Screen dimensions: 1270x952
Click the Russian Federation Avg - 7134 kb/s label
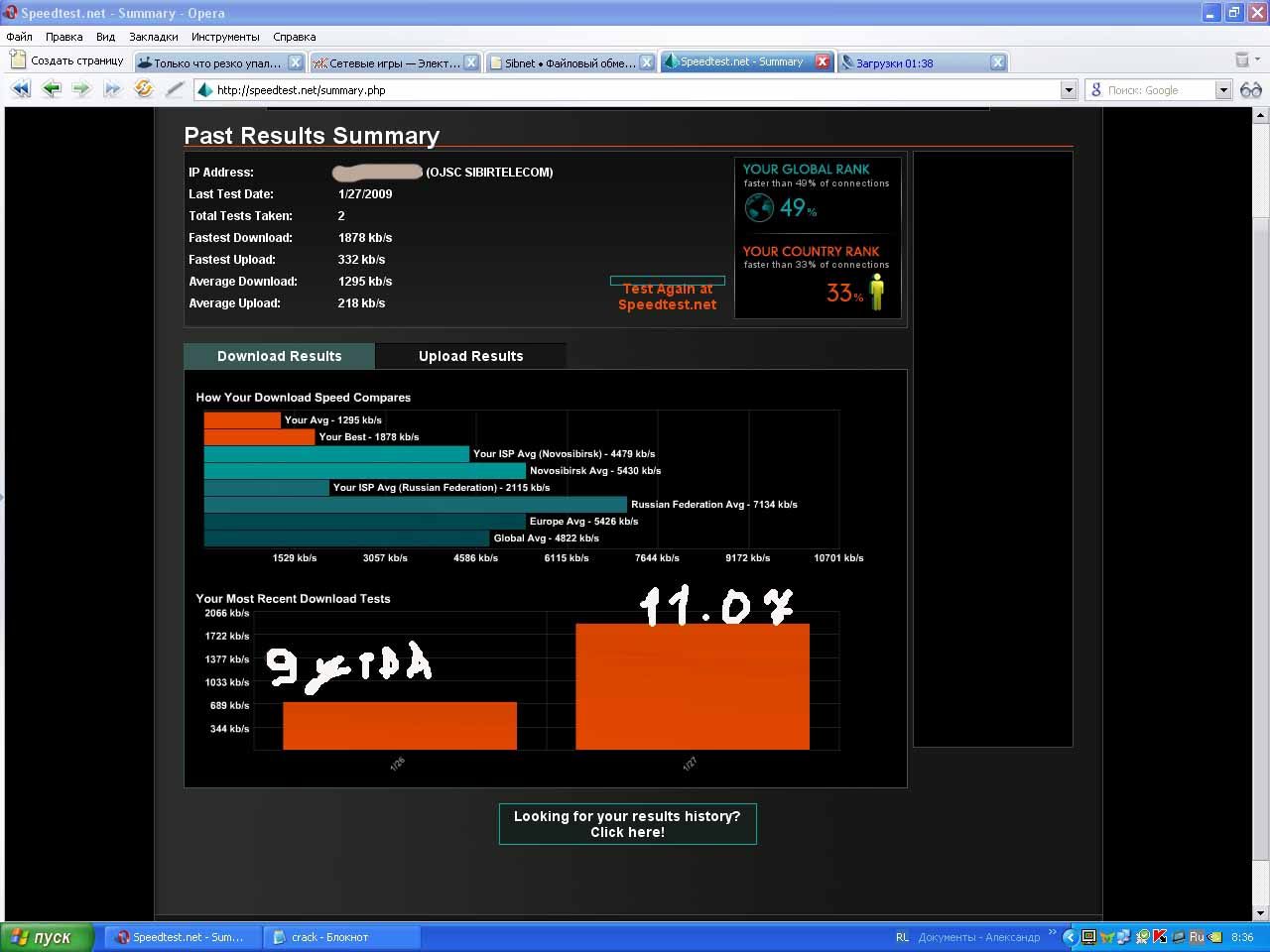(x=714, y=505)
